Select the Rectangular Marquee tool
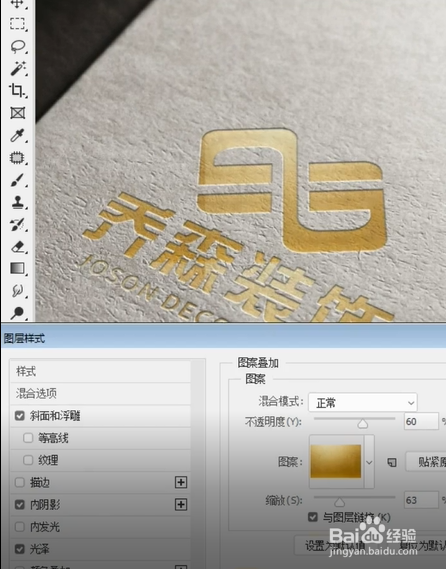This screenshot has width=446, height=569. pos(17,24)
